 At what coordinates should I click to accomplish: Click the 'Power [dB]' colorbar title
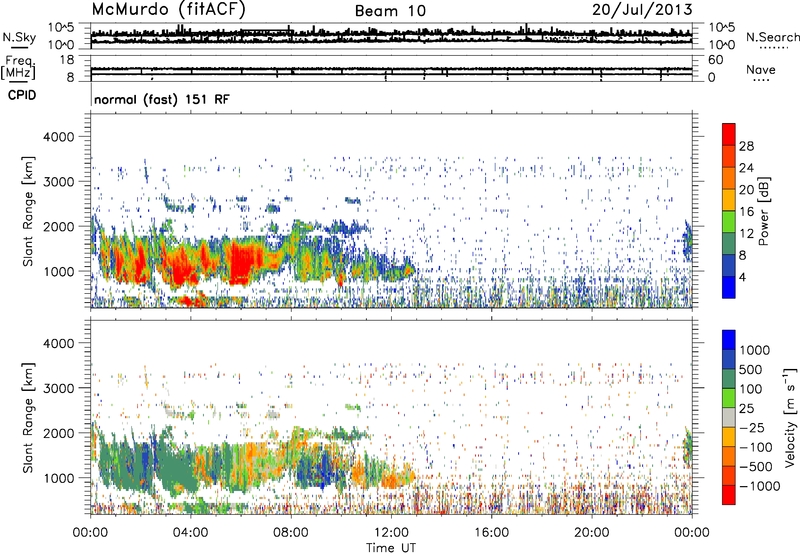click(x=764, y=211)
